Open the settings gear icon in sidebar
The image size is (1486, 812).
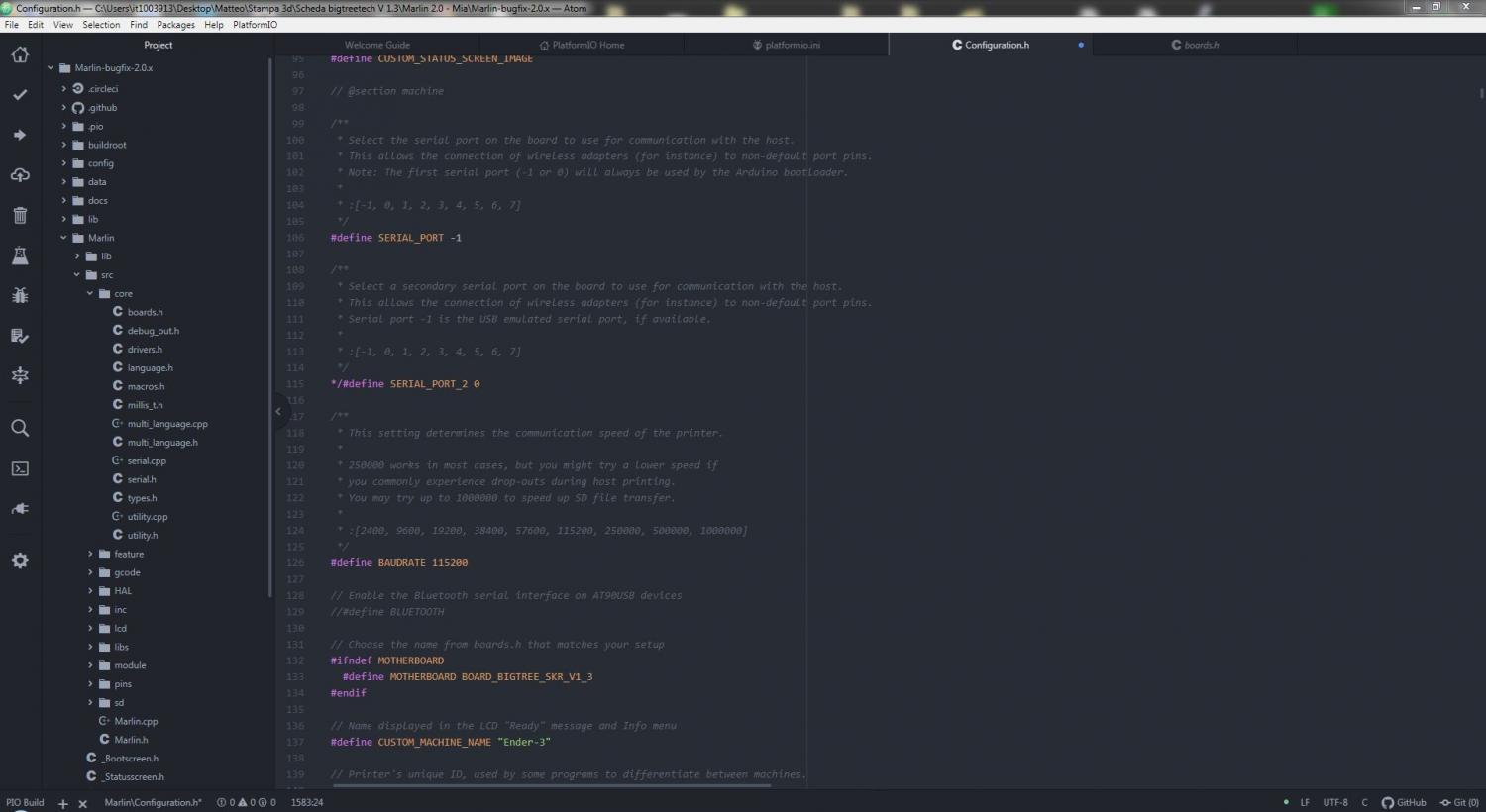(x=20, y=560)
